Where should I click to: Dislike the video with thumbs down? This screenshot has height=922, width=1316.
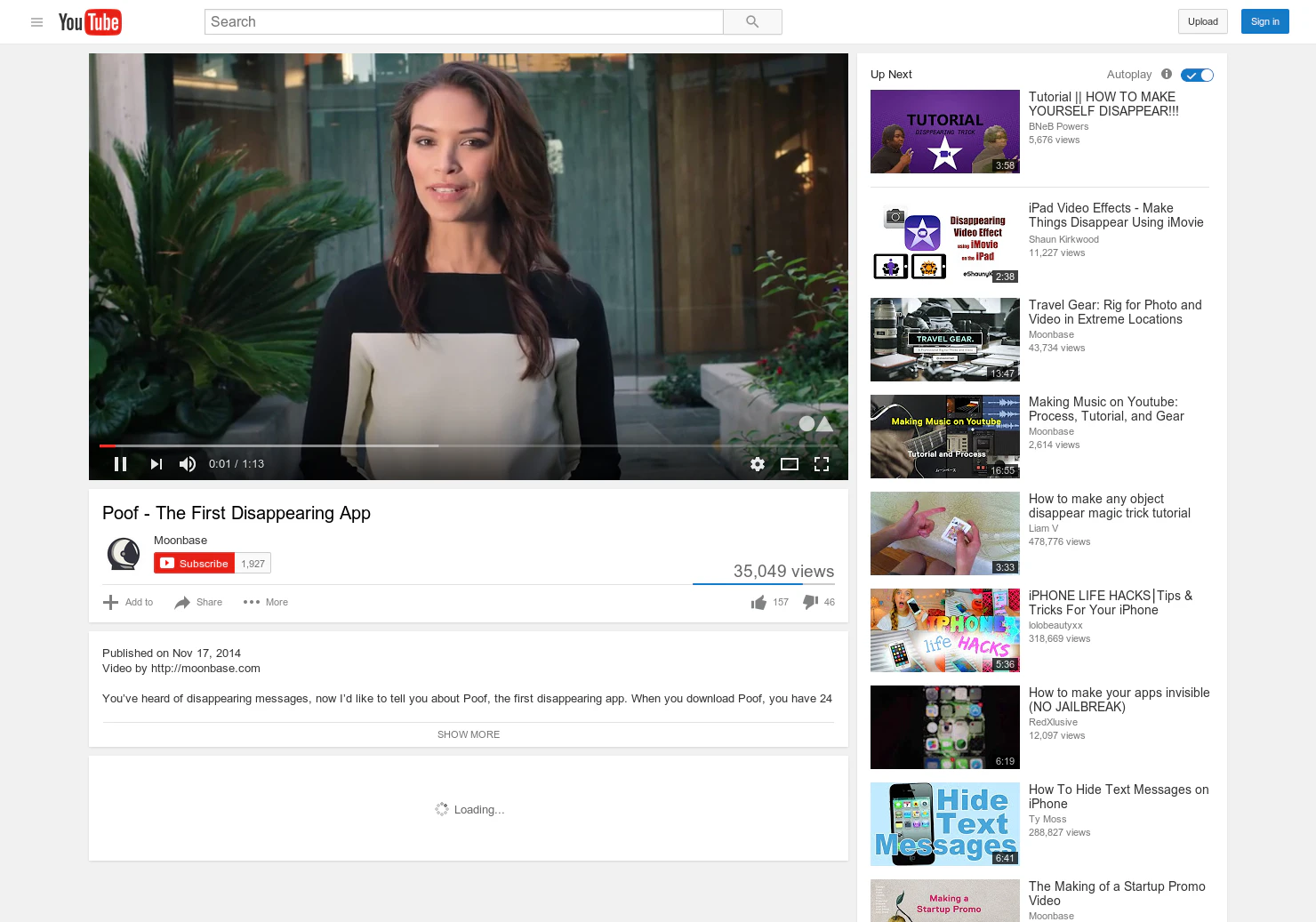click(810, 602)
